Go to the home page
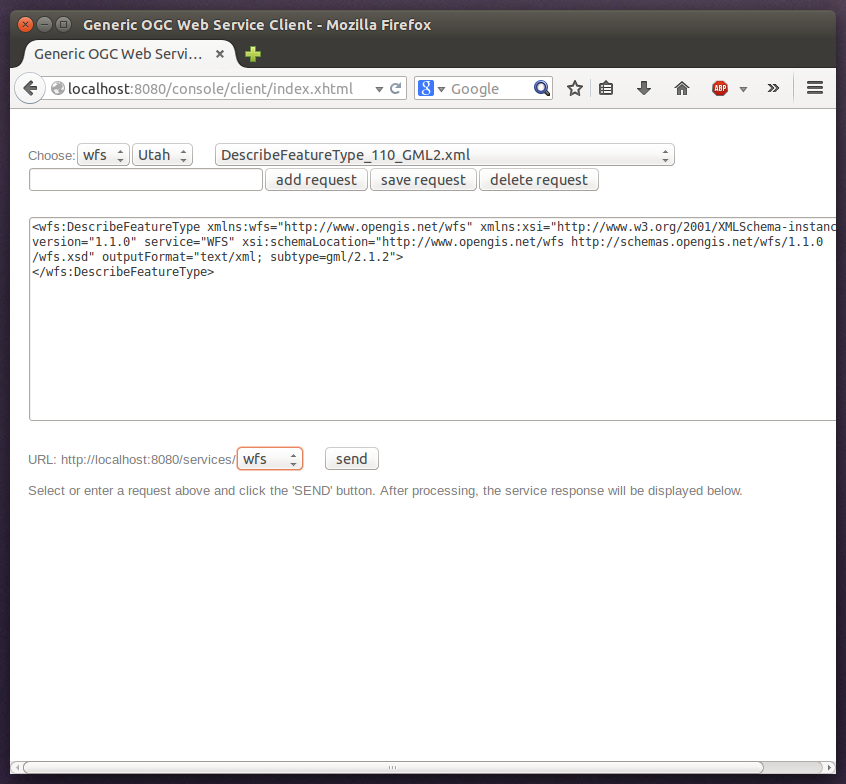This screenshot has width=846, height=784. (681, 88)
